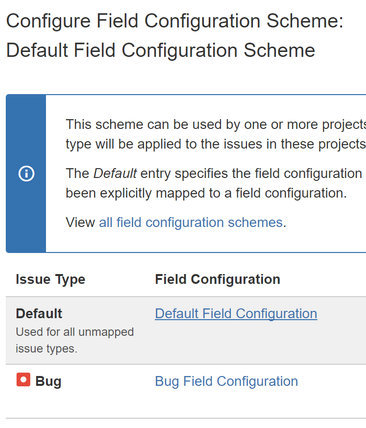The width and height of the screenshot is (366, 428).
Task: Click the Field Configuration column header
Action: (217, 279)
